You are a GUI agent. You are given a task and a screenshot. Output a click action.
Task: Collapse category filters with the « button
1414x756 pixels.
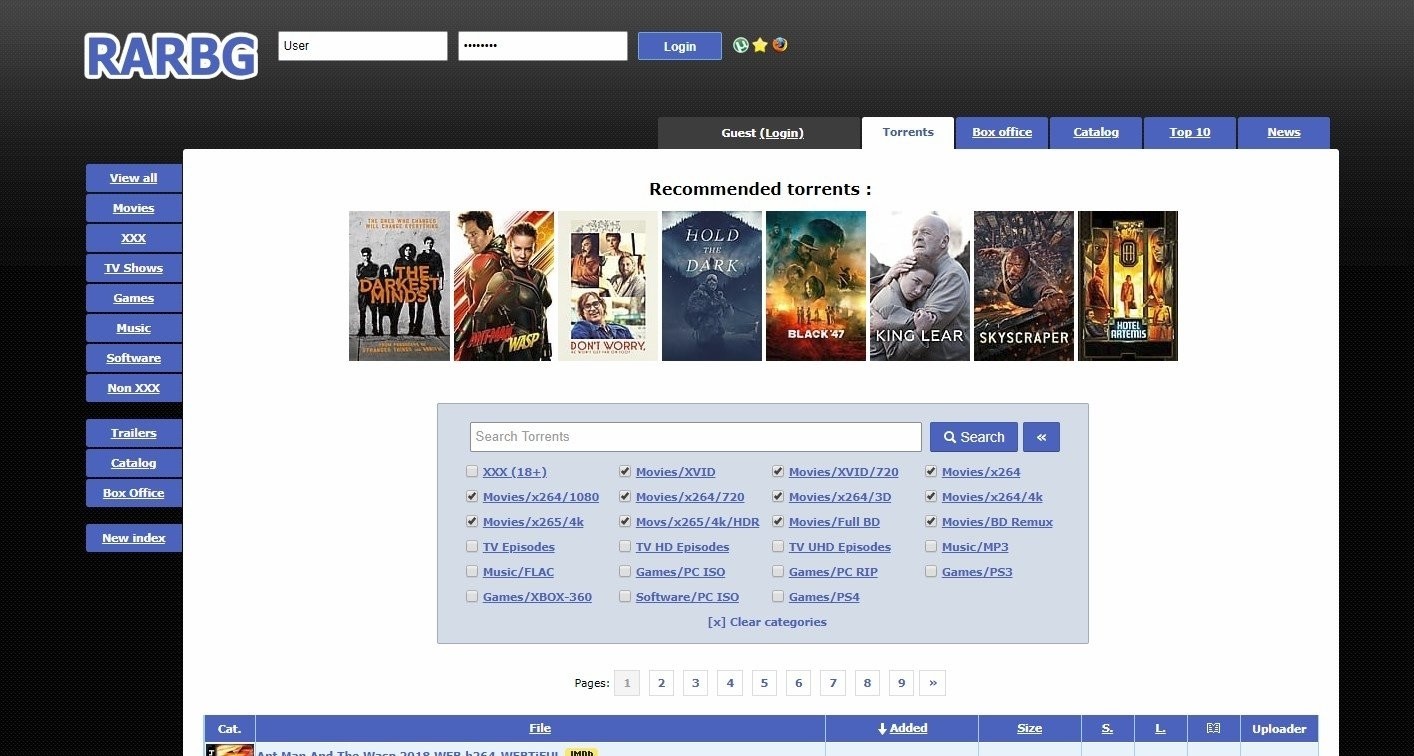click(1041, 437)
